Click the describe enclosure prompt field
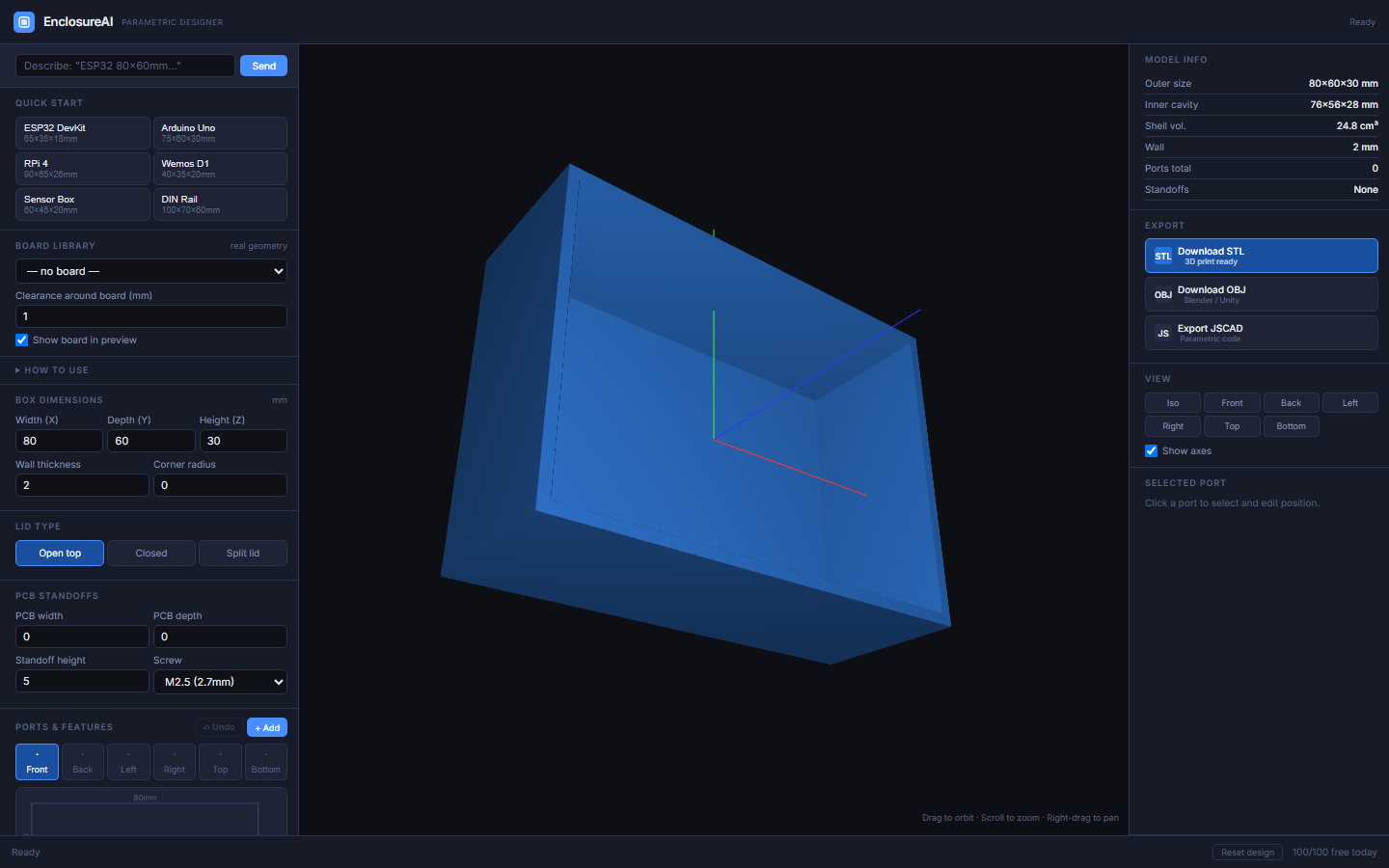The width and height of the screenshot is (1389, 868). click(125, 66)
